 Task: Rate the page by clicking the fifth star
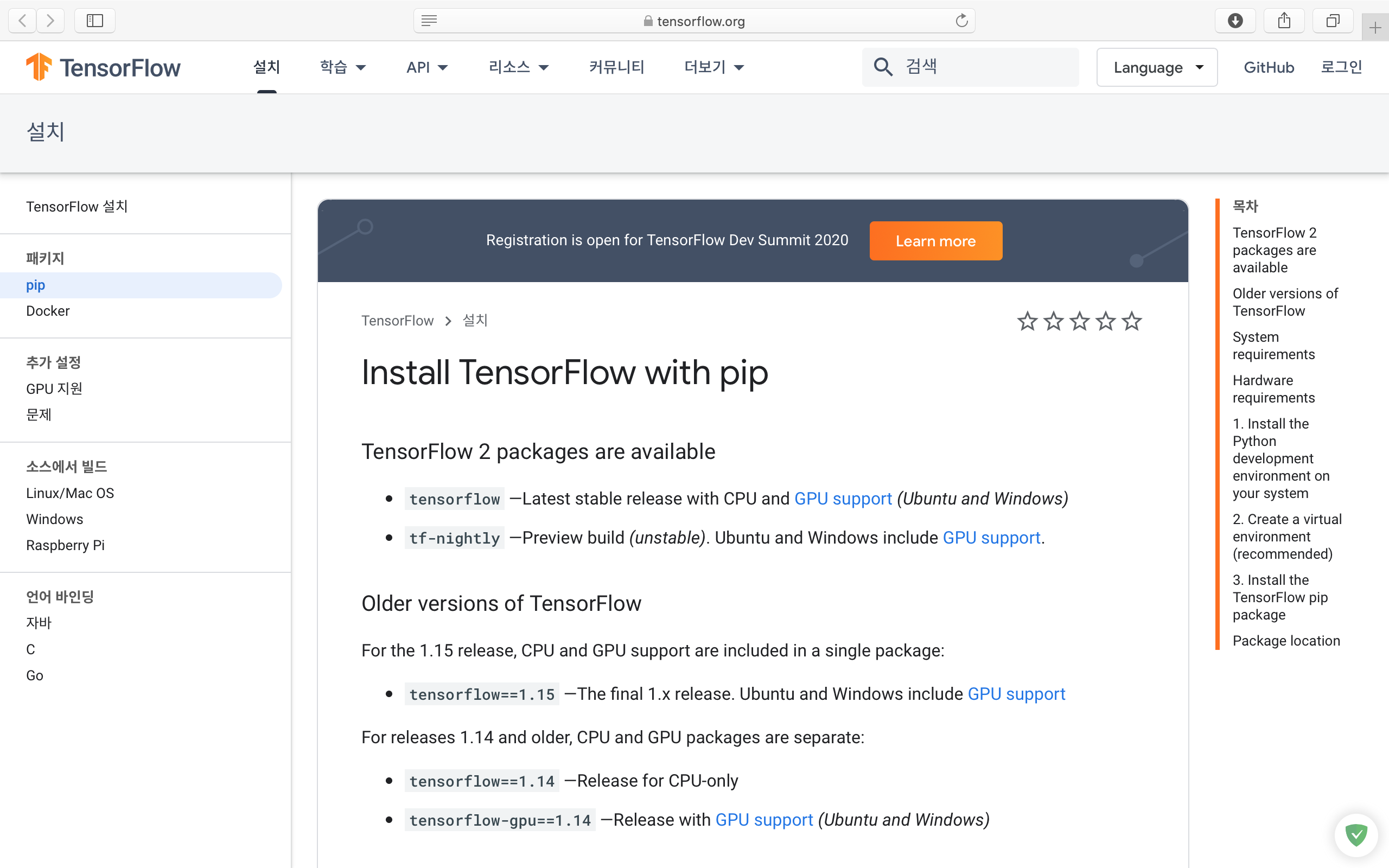point(1131,322)
